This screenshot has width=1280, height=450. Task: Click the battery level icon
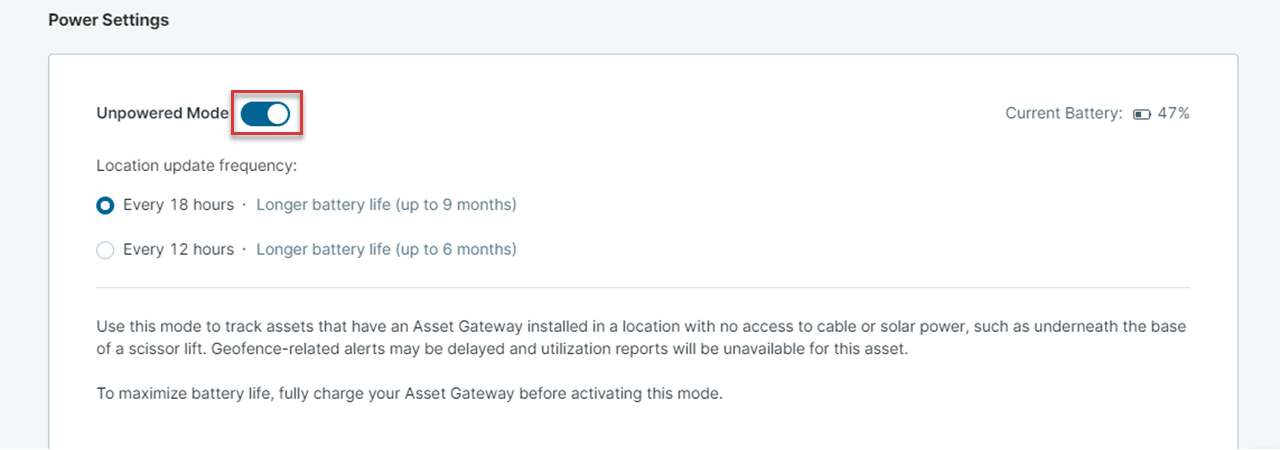click(1142, 114)
